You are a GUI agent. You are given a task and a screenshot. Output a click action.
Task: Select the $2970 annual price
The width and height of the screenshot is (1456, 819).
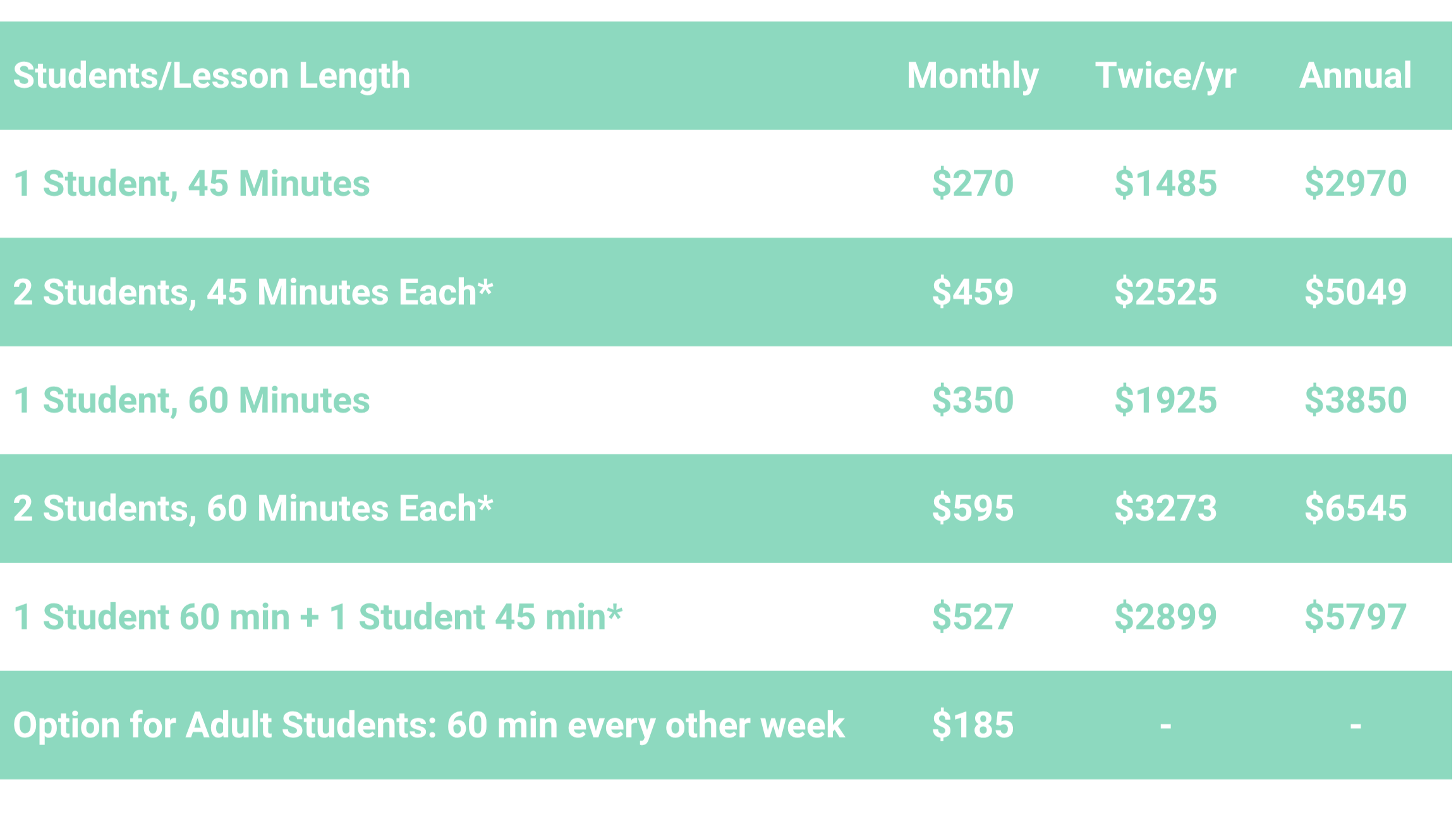tap(1356, 183)
